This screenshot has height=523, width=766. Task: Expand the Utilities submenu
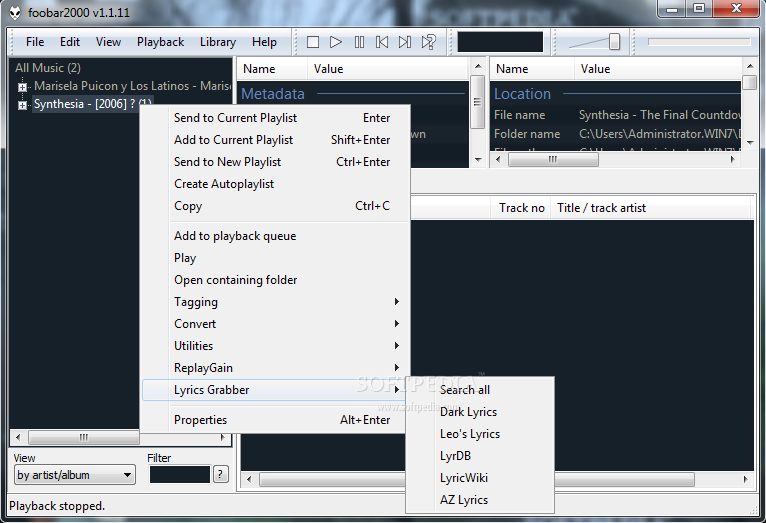coord(276,346)
